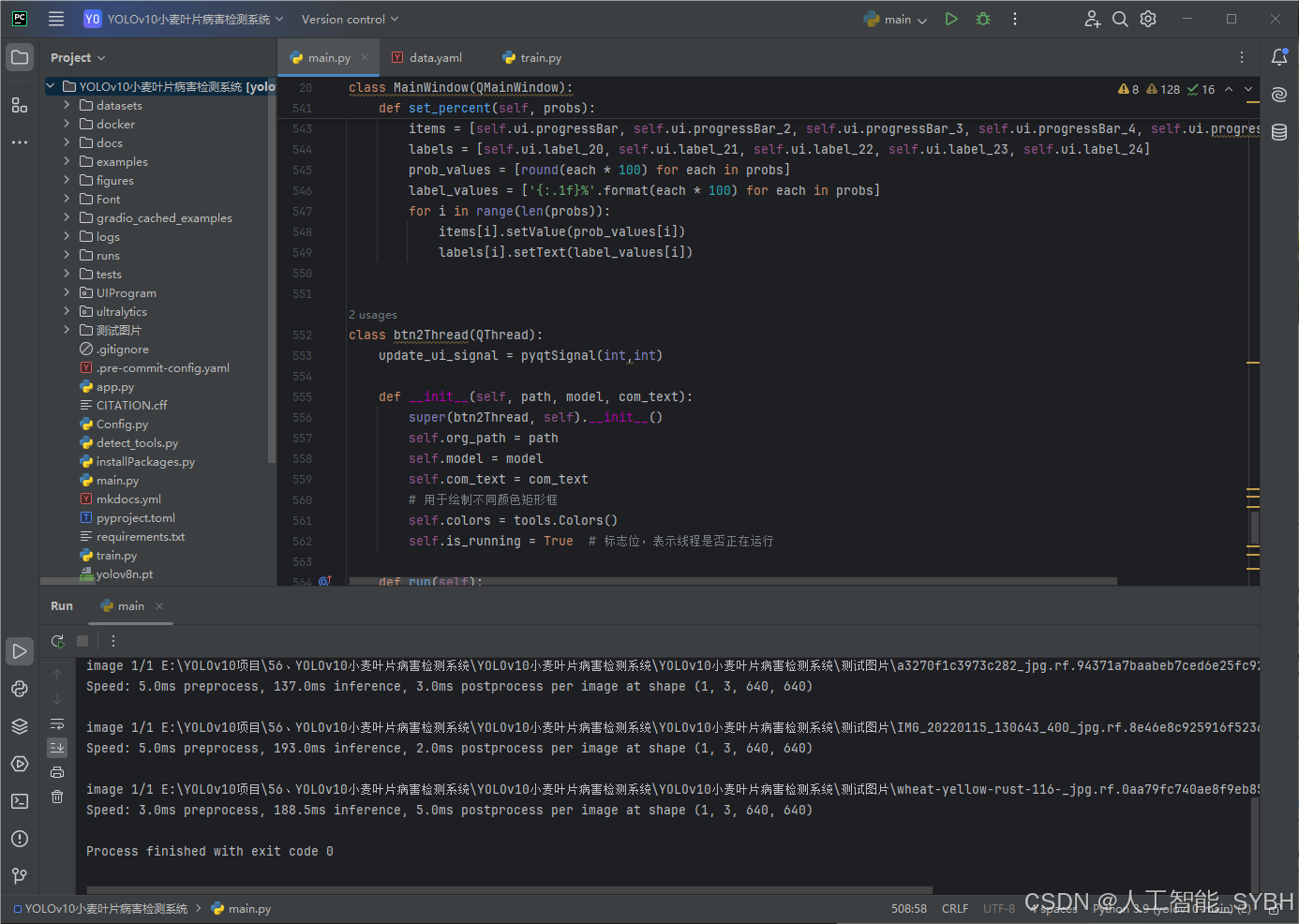Viewport: 1299px width, 924px height.
Task: Stop the running process button
Action: [x=82, y=641]
